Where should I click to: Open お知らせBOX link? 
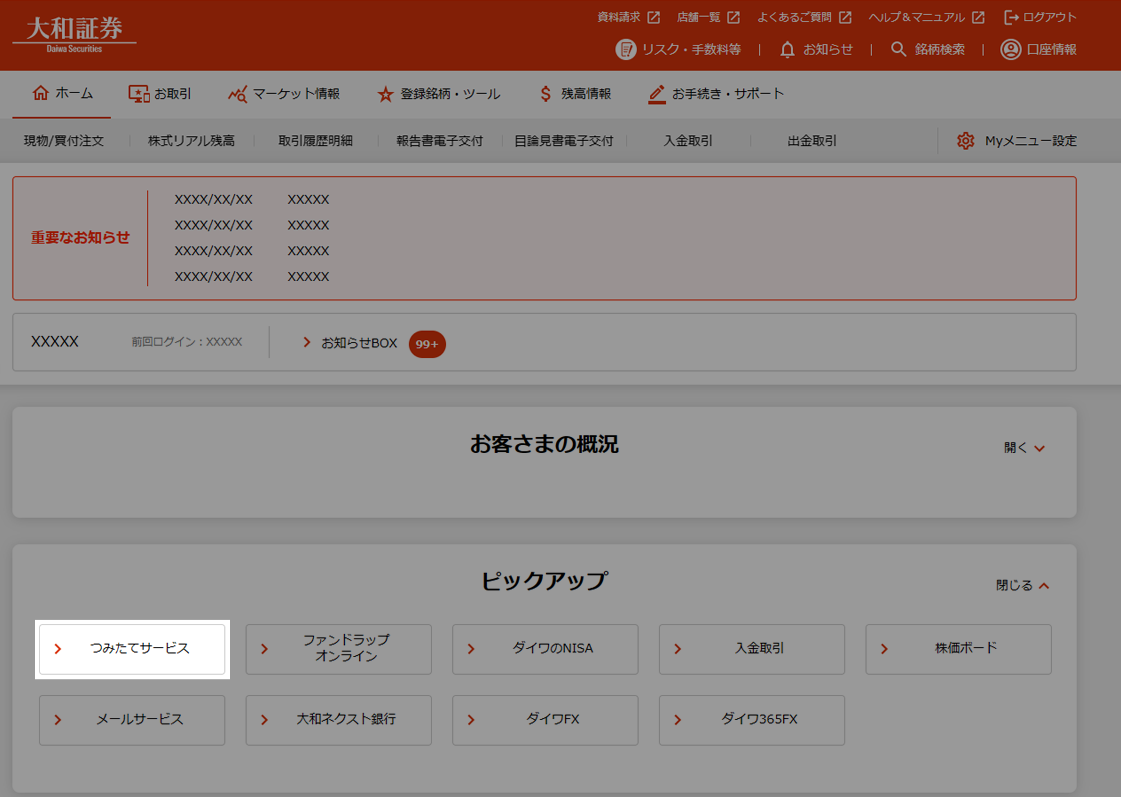coord(359,343)
